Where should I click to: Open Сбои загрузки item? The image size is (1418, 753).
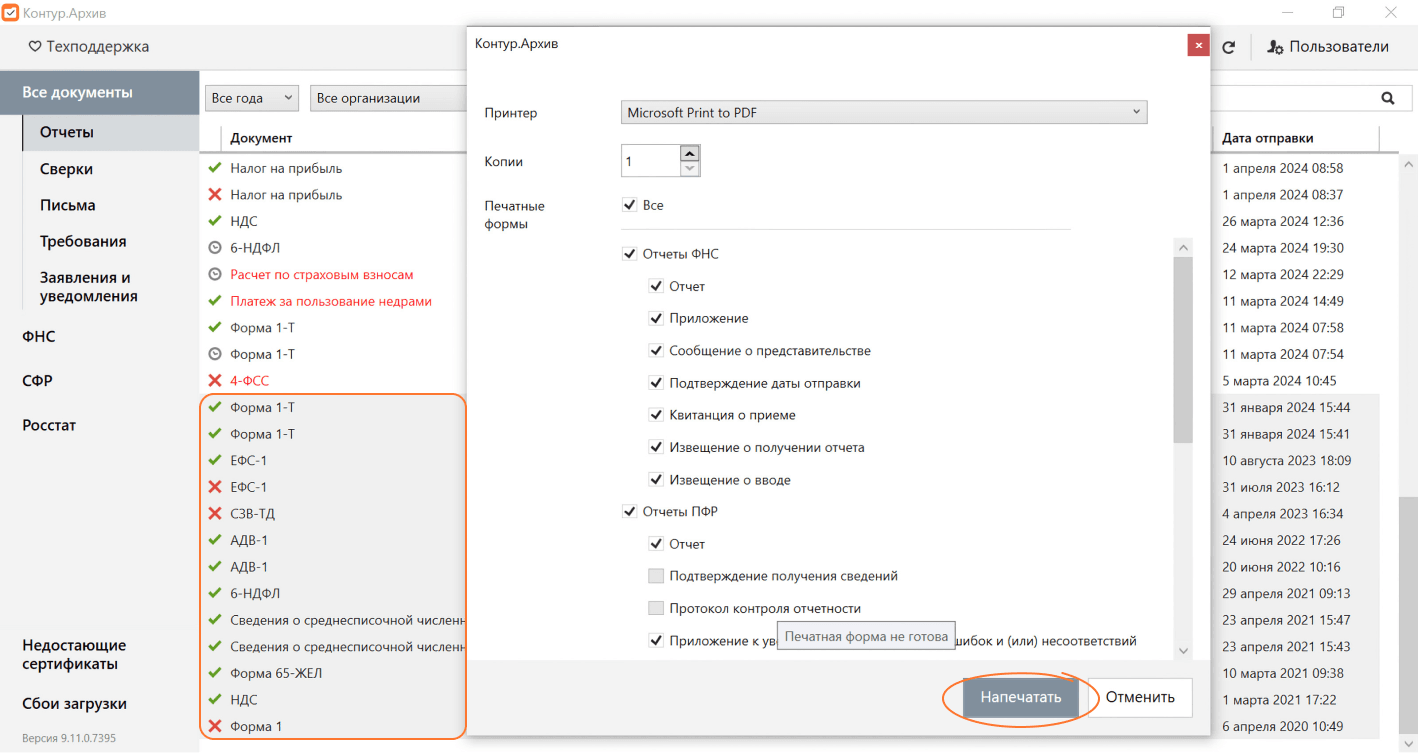pyautogui.click(x=75, y=703)
